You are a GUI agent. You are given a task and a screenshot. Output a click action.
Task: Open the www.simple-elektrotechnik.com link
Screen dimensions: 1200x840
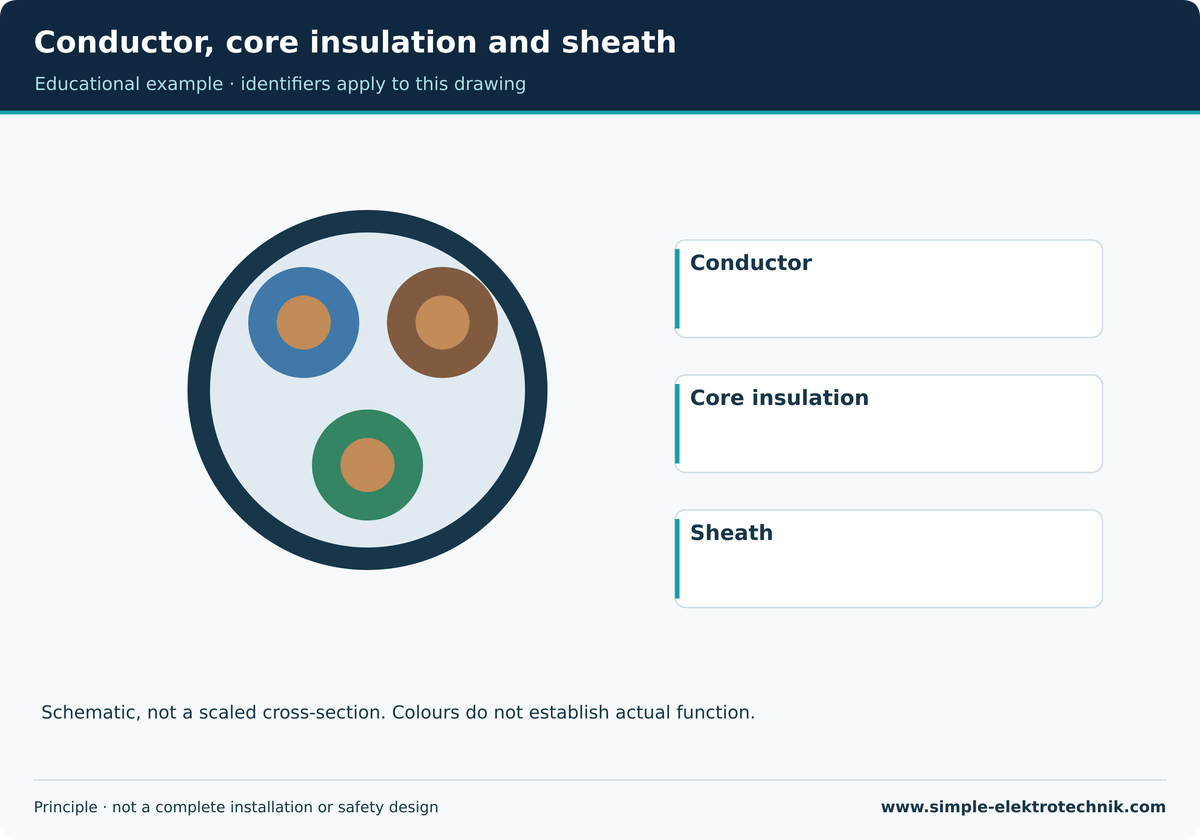tap(1023, 807)
